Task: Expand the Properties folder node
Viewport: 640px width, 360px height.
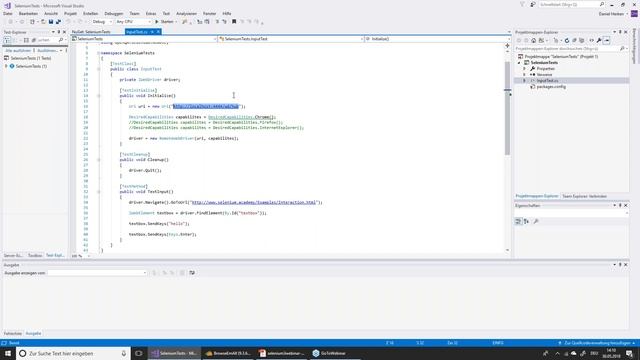Action: 524,69
